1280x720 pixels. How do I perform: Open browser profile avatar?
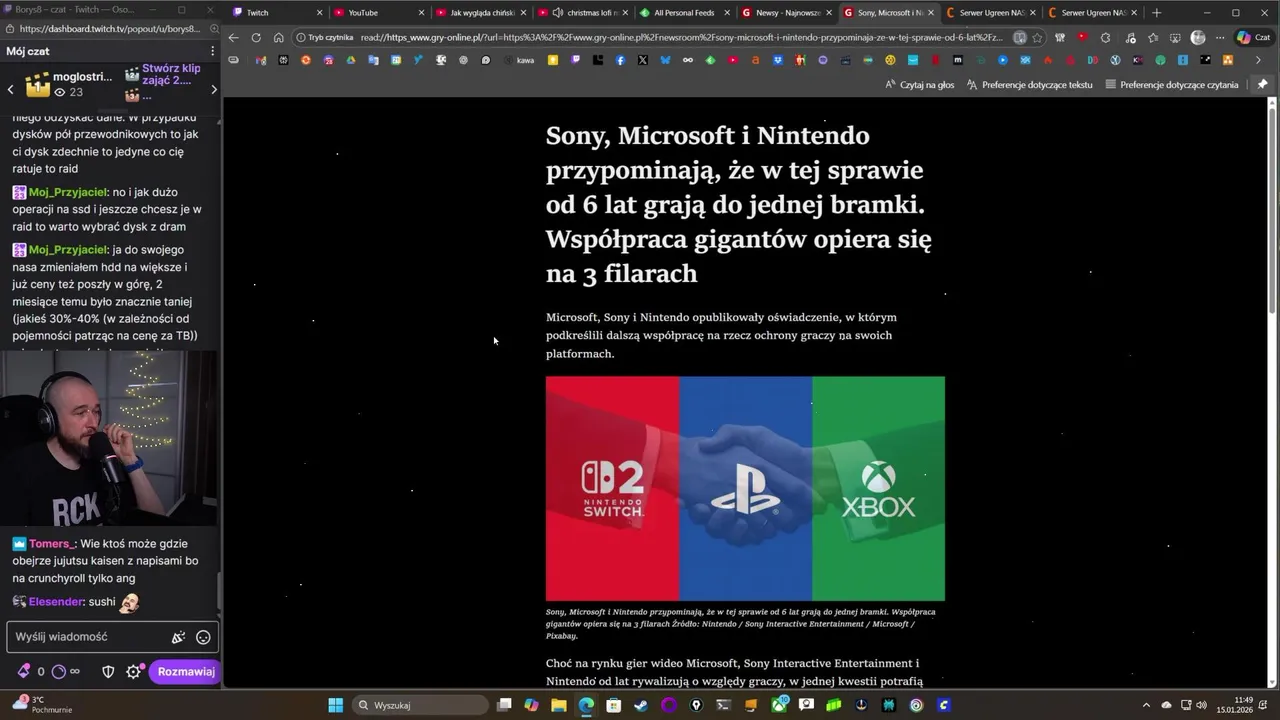[x=1198, y=38]
